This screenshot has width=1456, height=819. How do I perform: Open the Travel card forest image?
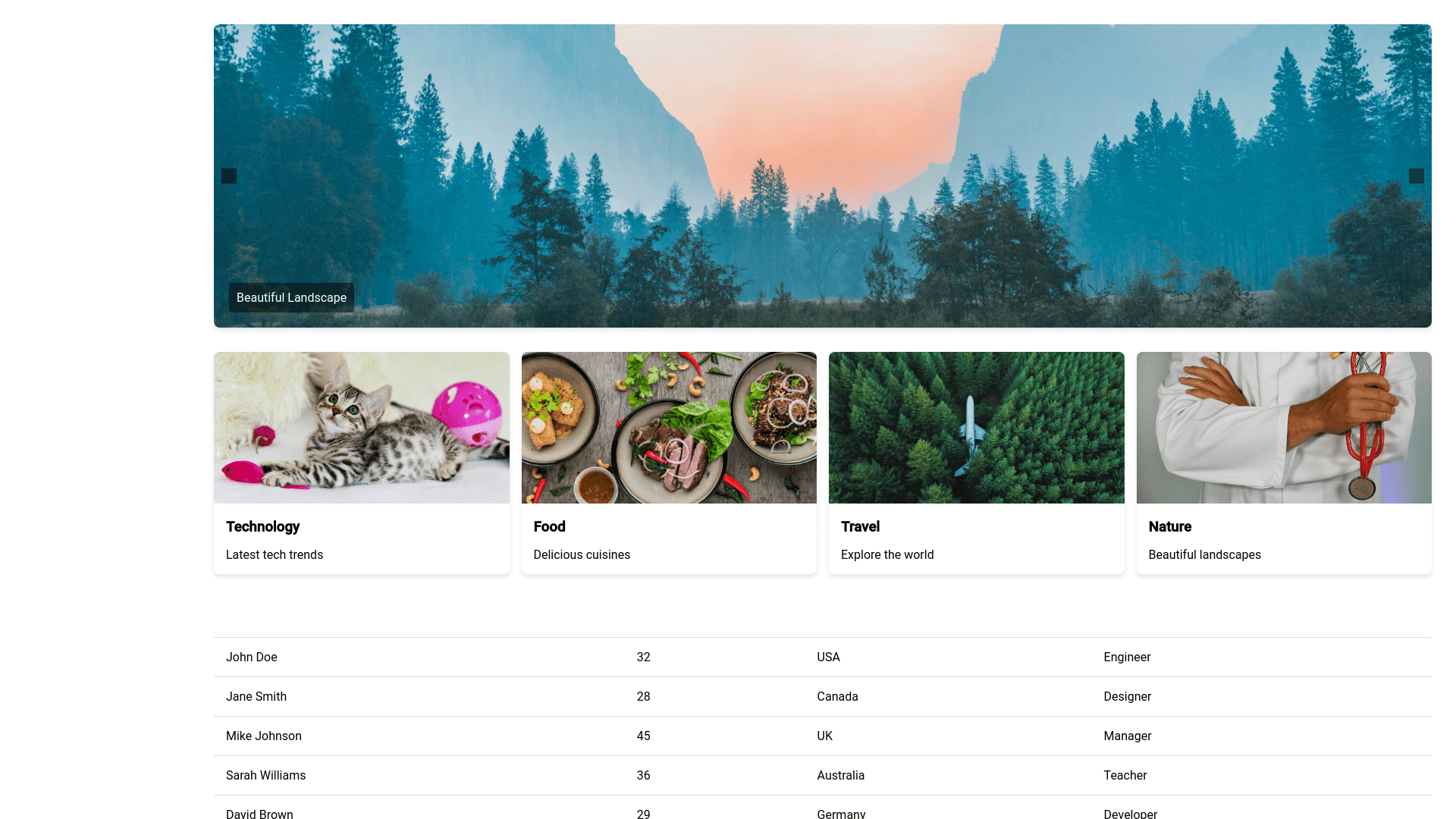click(x=977, y=428)
